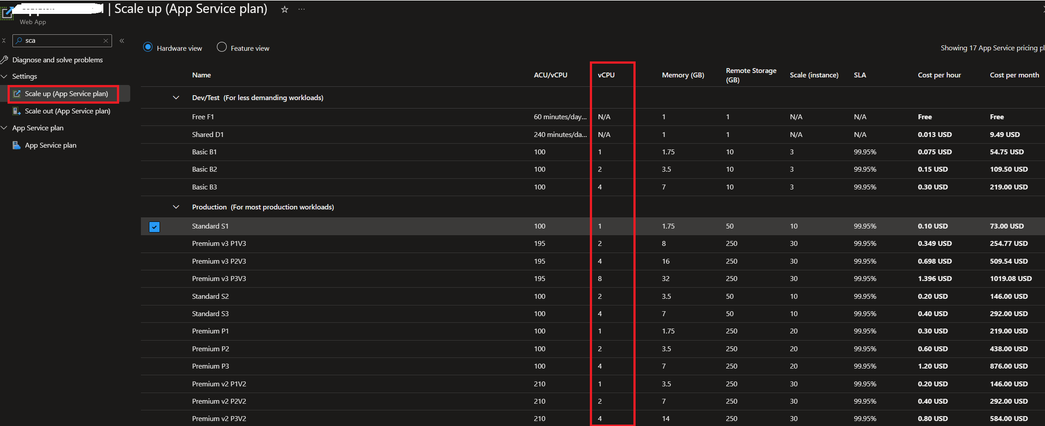Select the Standard S3 tier
1045x426 pixels.
click(x=210, y=313)
